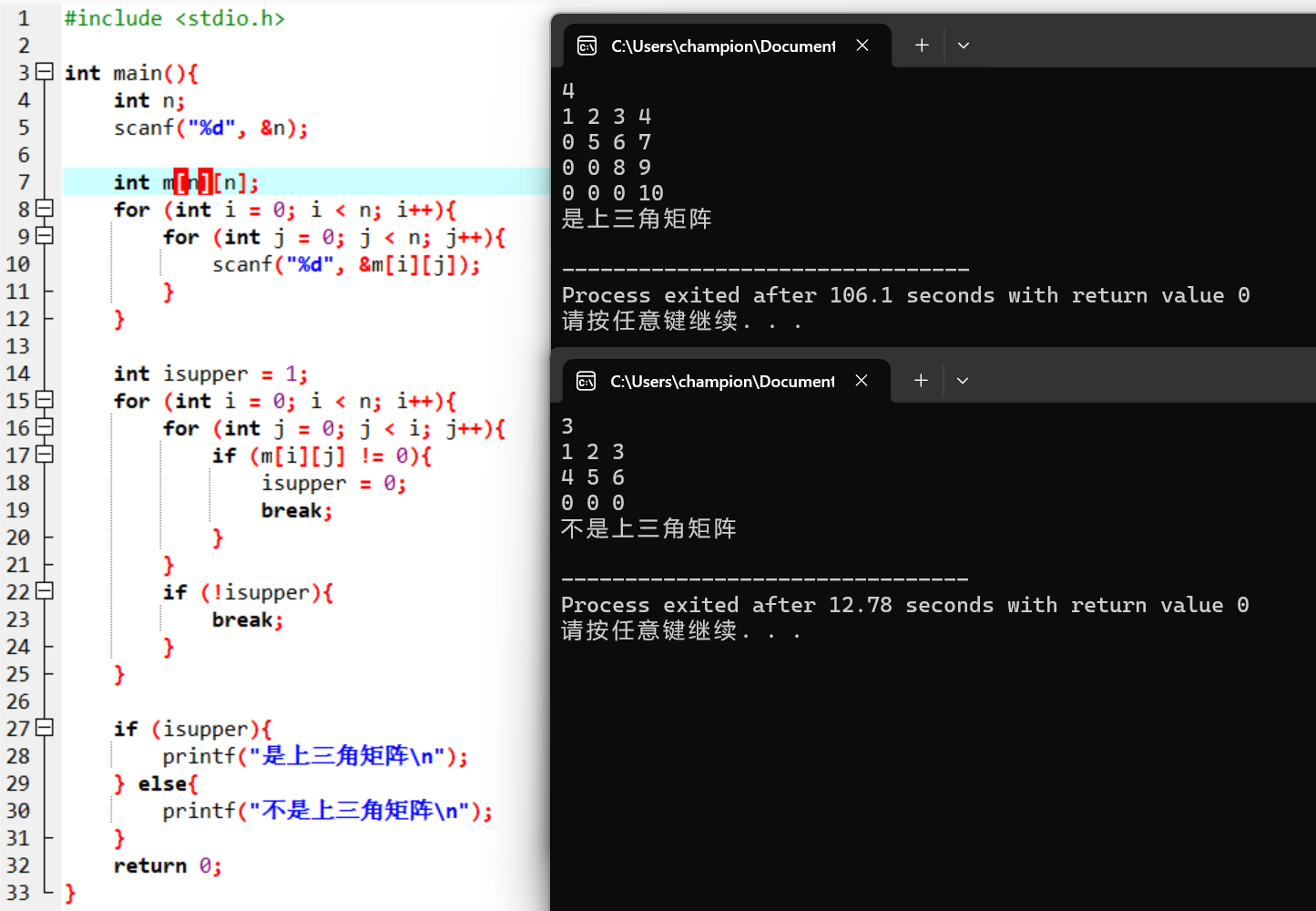Click '4 5 6' row in lower terminal
The width and height of the screenshot is (1316, 911).
592,477
